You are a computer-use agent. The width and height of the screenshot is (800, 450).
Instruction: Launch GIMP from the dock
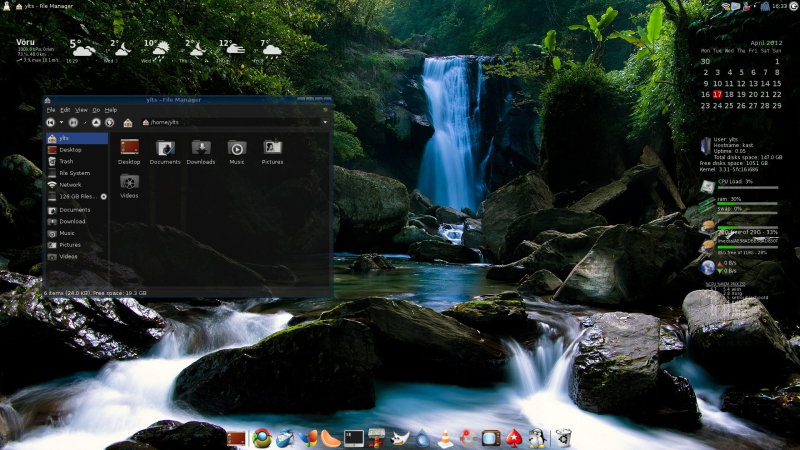point(399,438)
